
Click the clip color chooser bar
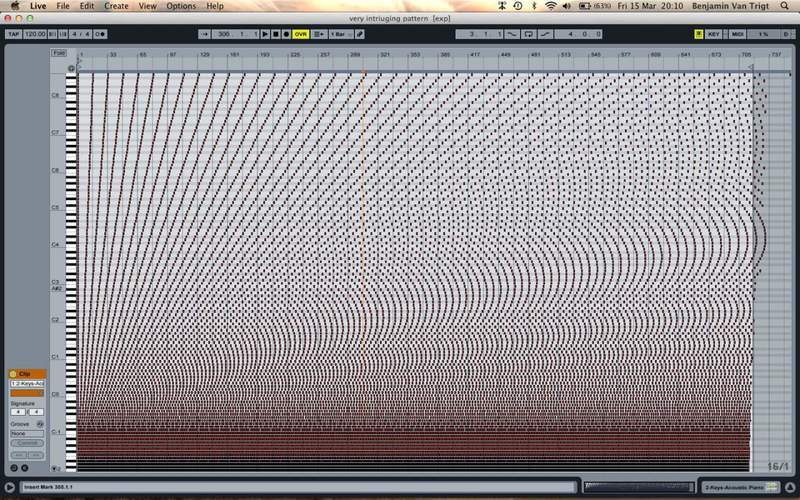26,392
